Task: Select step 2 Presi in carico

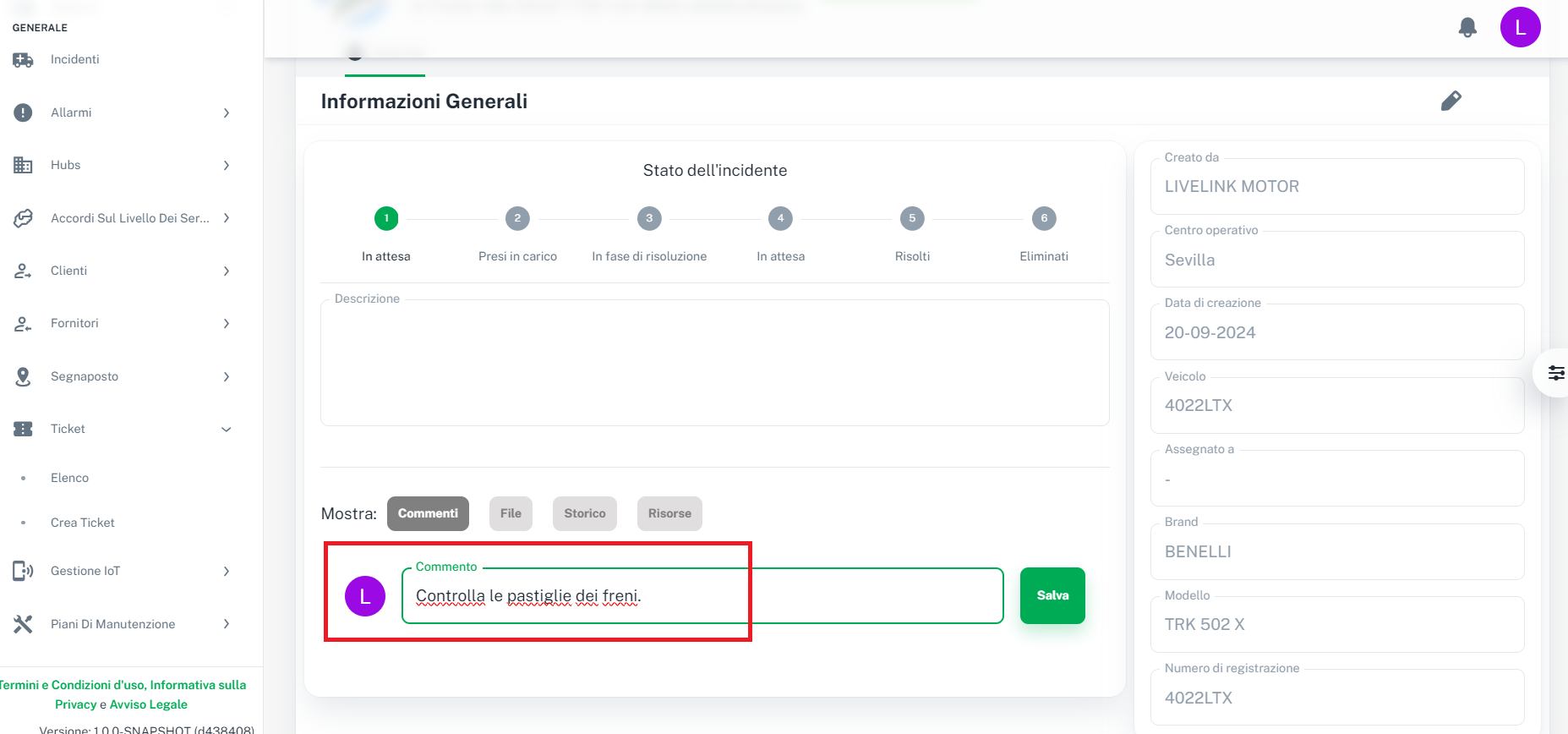Action: click(517, 219)
